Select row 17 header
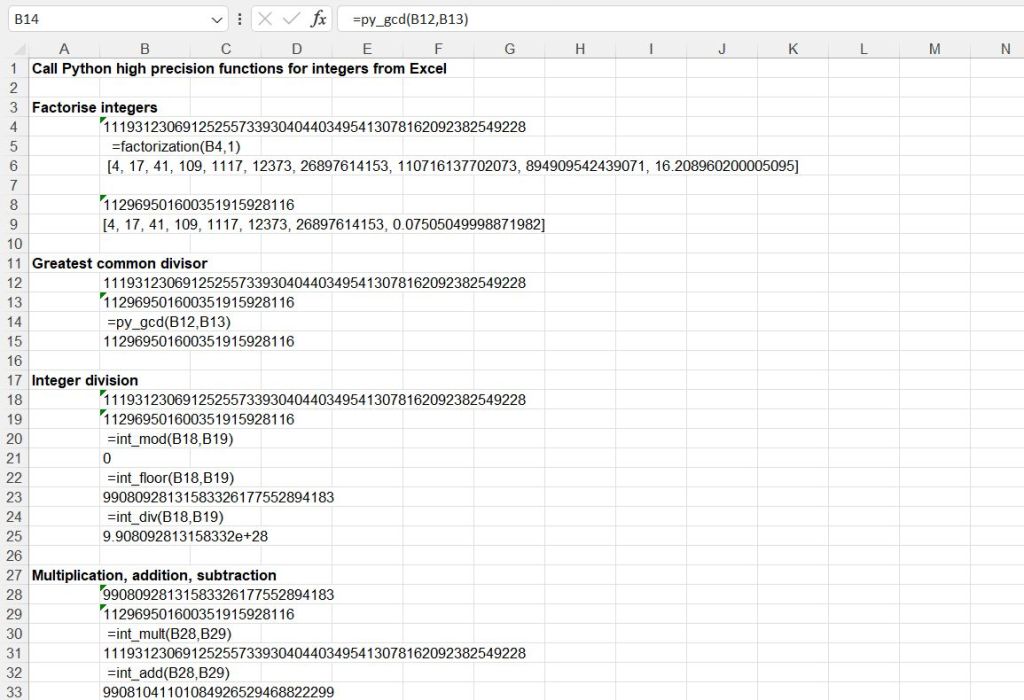This screenshot has width=1024, height=700. coord(14,380)
